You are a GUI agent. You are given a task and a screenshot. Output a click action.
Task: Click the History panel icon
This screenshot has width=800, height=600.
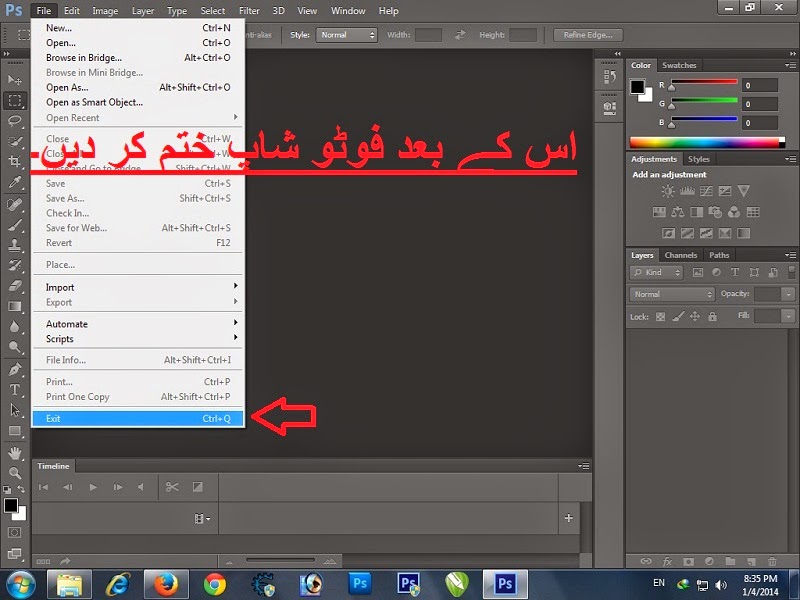[x=610, y=77]
